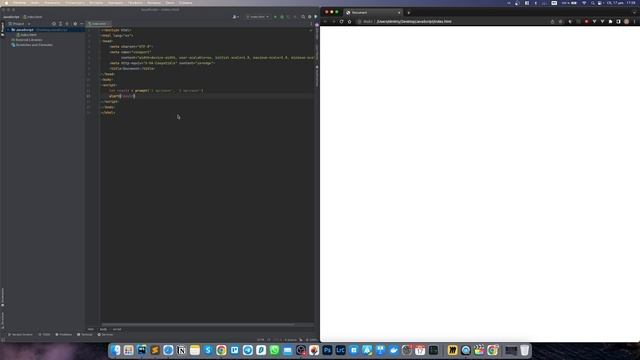Collapse the javascript project root folder
Screen dimensions: 640x360
pos(8,30)
